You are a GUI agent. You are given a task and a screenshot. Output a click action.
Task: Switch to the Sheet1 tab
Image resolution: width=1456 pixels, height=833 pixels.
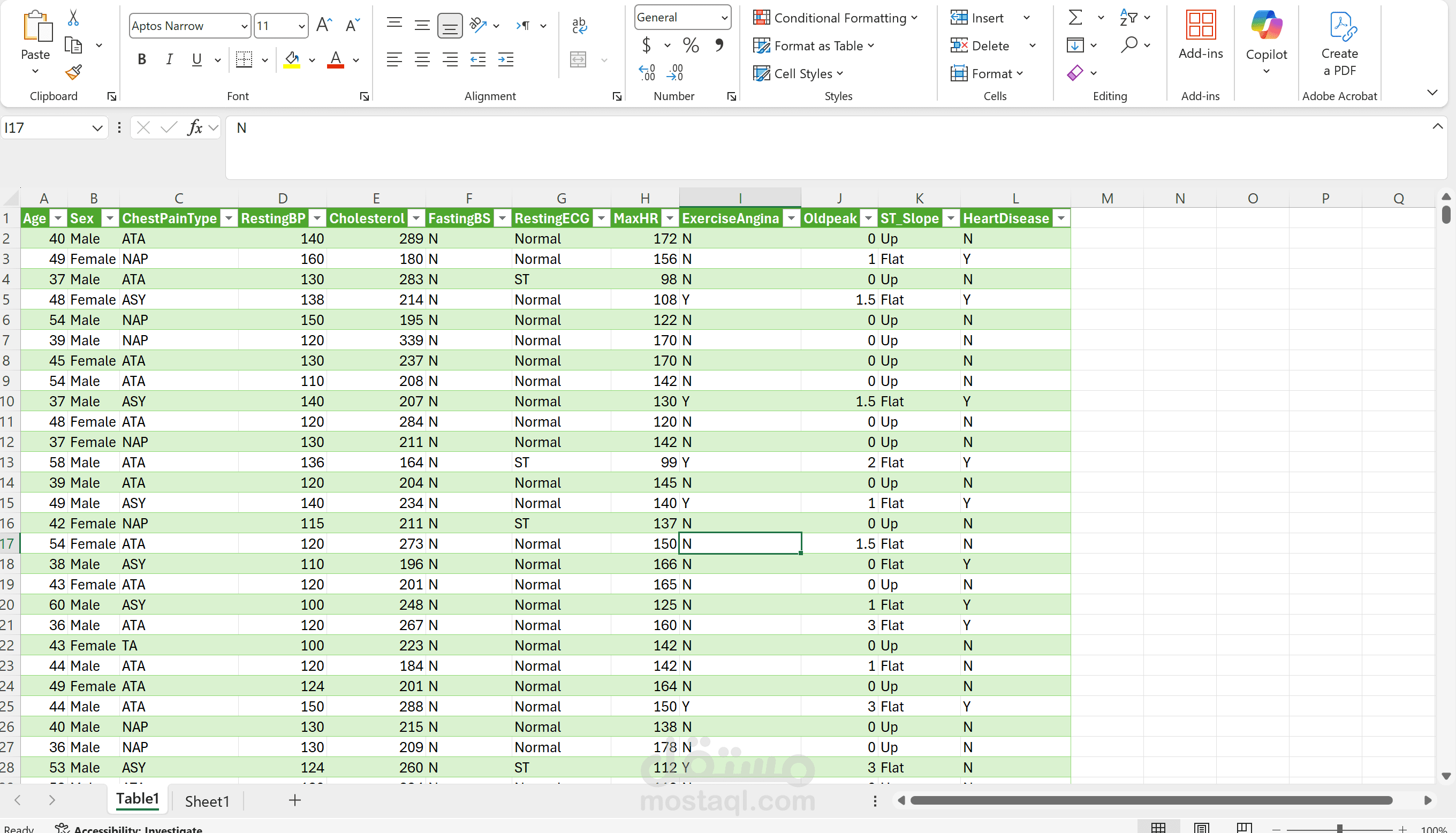pos(207,801)
